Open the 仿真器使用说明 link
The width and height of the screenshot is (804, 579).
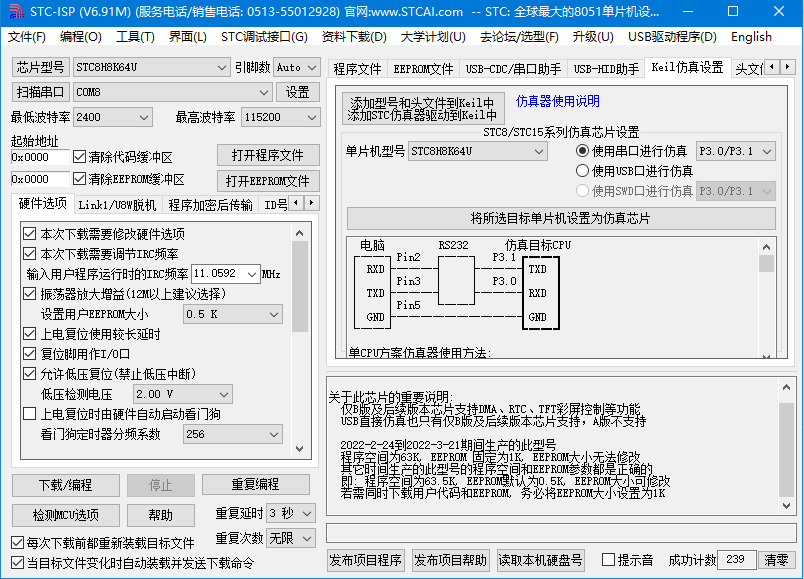pos(557,102)
